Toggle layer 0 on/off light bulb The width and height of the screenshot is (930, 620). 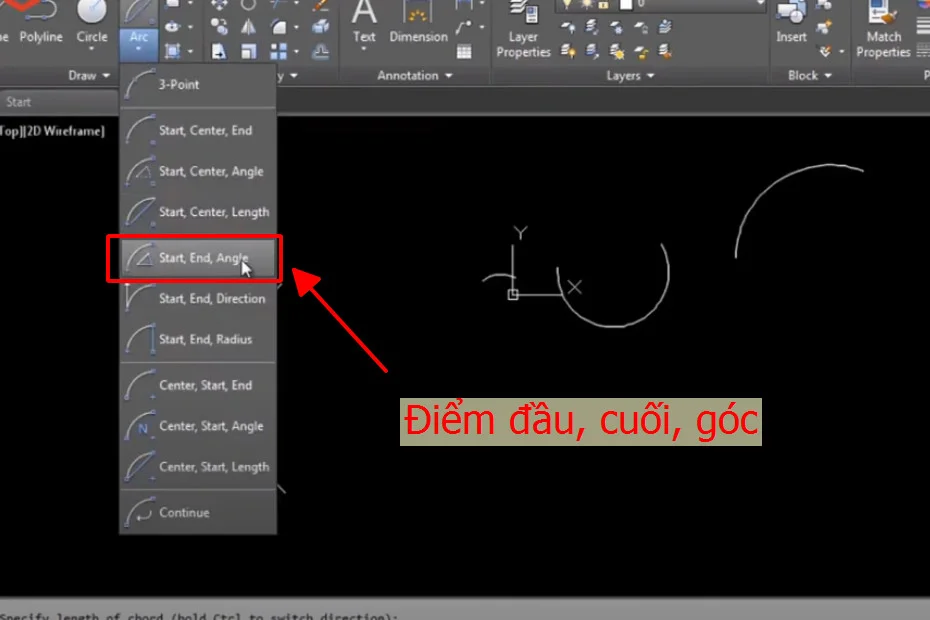click(567, 4)
